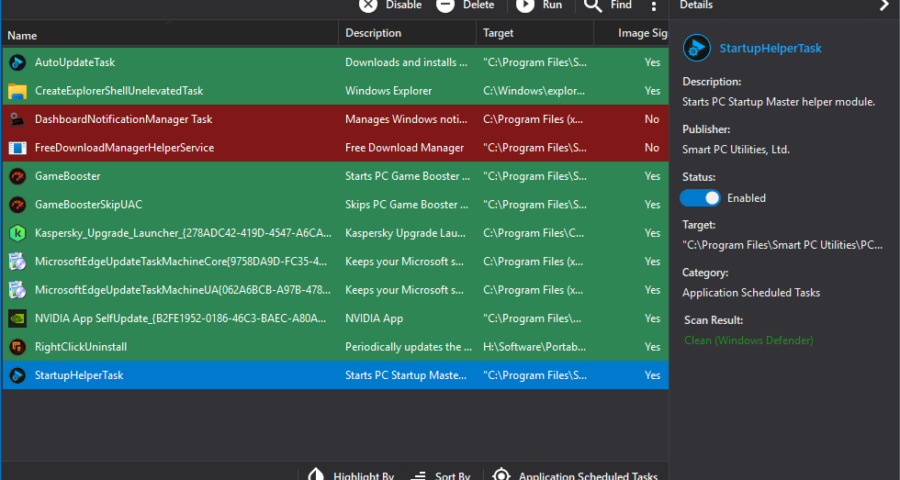Screen dimensions: 900x480
Task: Click the StartupHelperTask icon in Details
Action: tap(697, 48)
